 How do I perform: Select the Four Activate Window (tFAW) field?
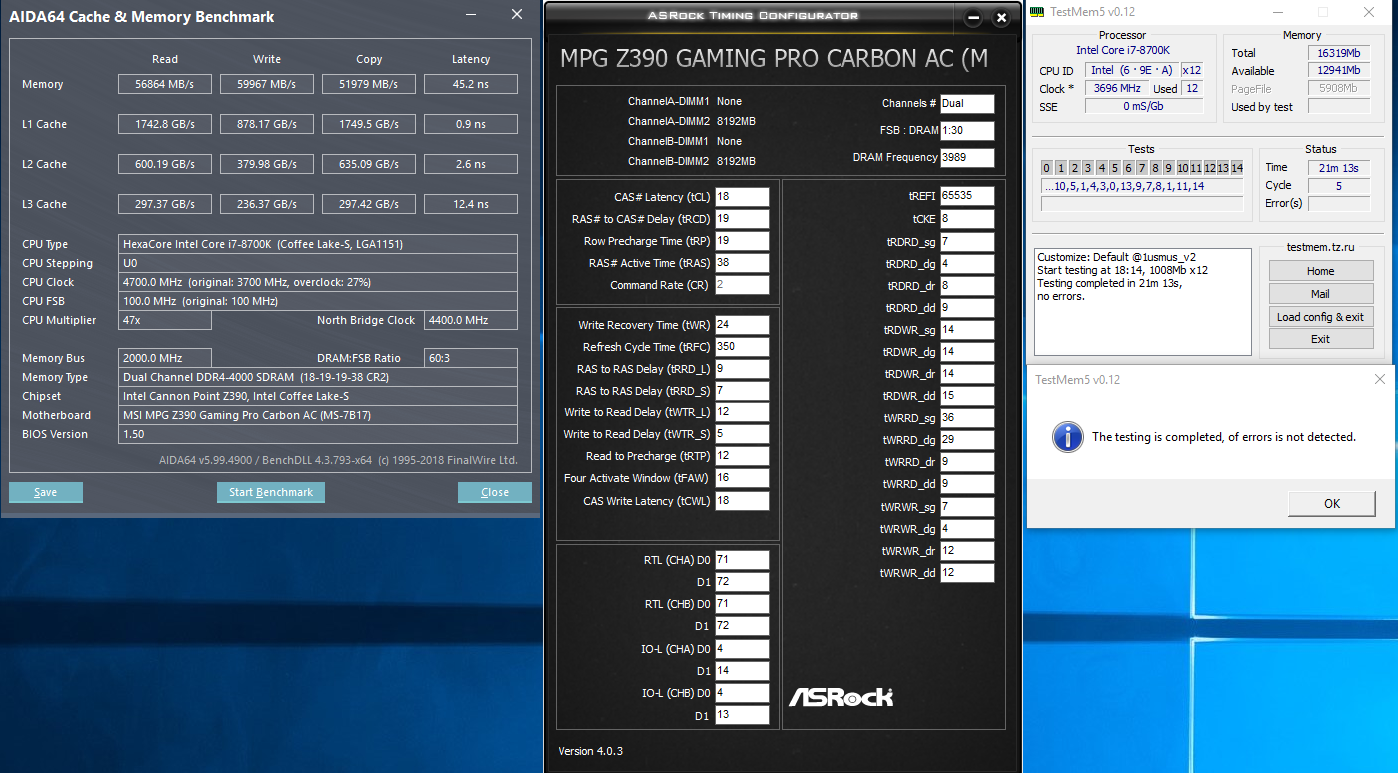click(x=742, y=478)
